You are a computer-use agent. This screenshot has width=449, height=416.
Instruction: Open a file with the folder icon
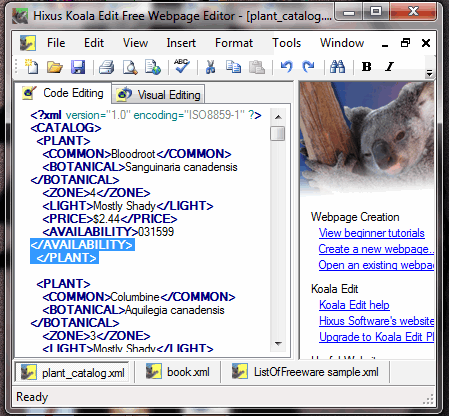pyautogui.click(x=55, y=67)
